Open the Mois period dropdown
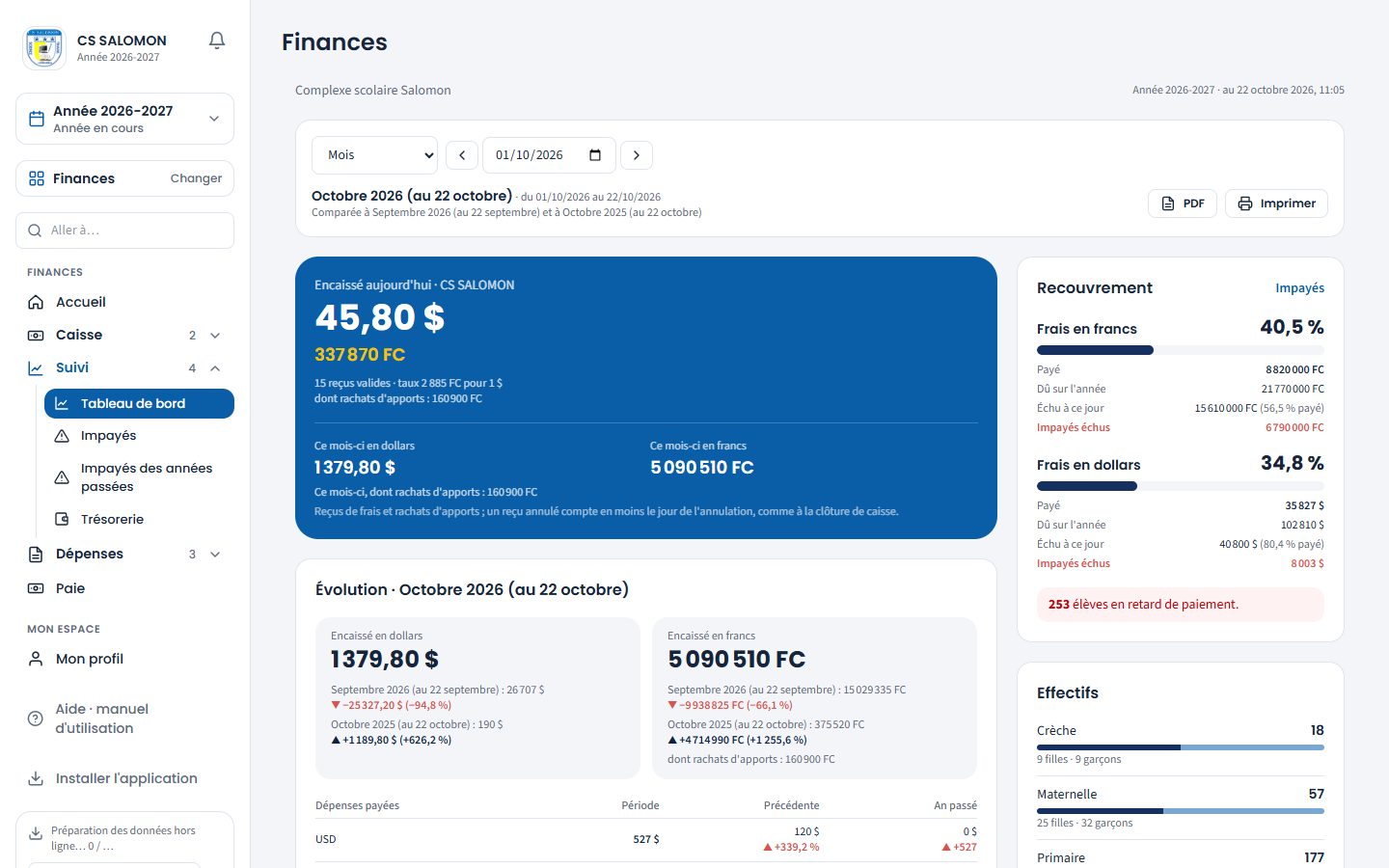 click(374, 155)
